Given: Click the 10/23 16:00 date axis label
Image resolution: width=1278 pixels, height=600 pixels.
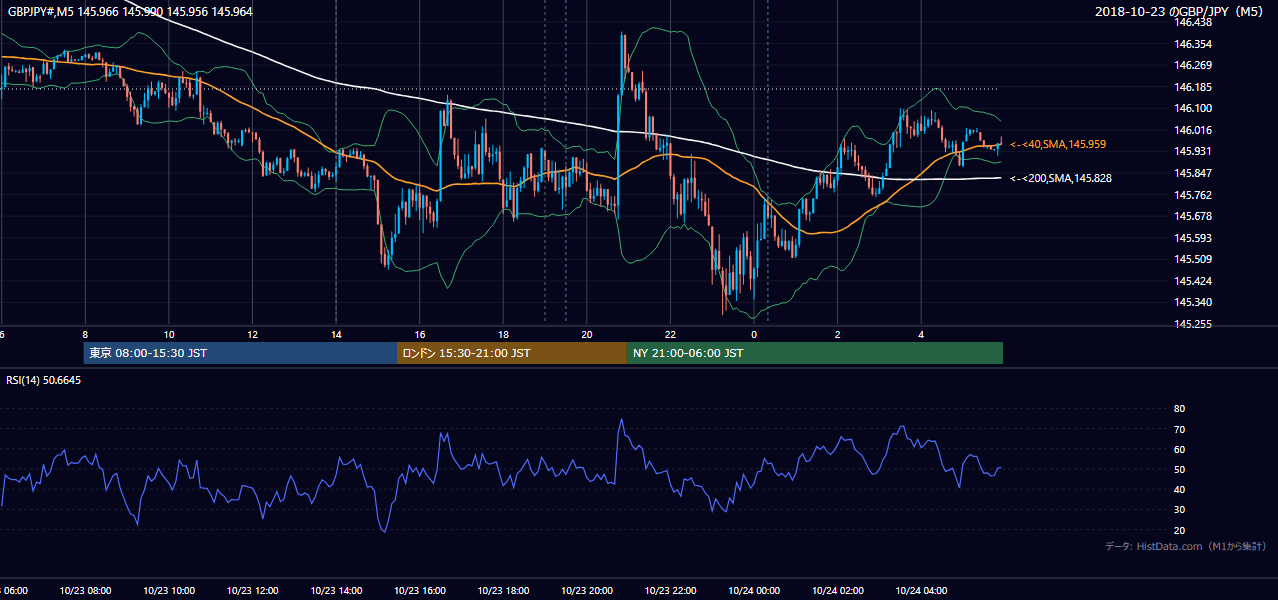Looking at the screenshot, I should tap(420, 591).
